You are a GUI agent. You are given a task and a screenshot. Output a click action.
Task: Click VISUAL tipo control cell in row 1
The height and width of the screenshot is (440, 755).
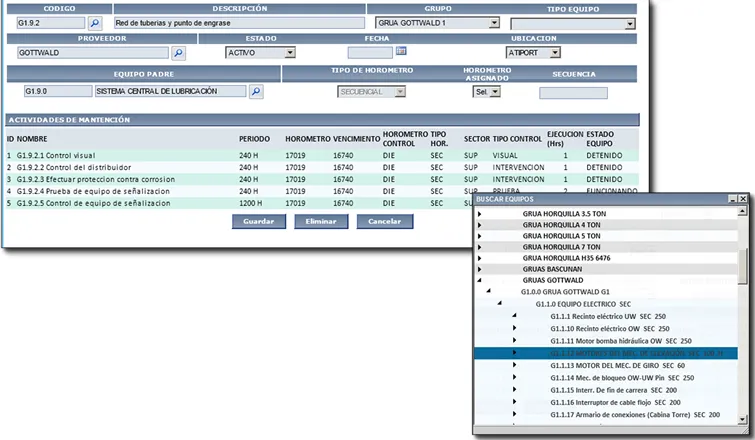coord(505,155)
